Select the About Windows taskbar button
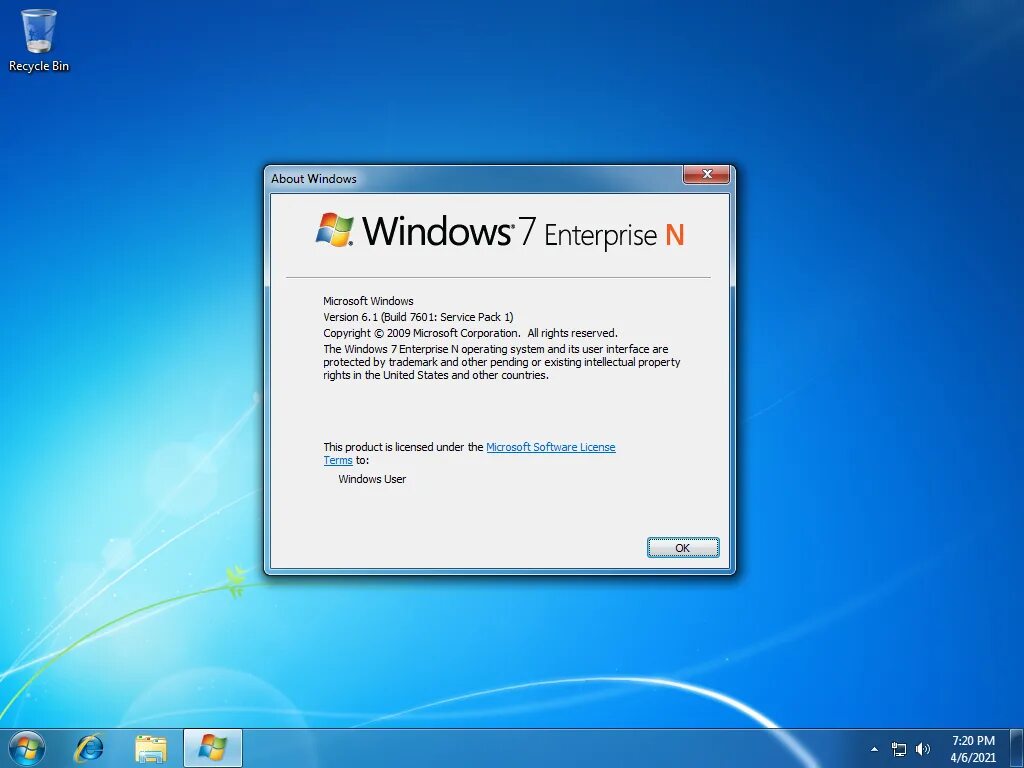Viewport: 1024px width, 768px height. [213, 748]
